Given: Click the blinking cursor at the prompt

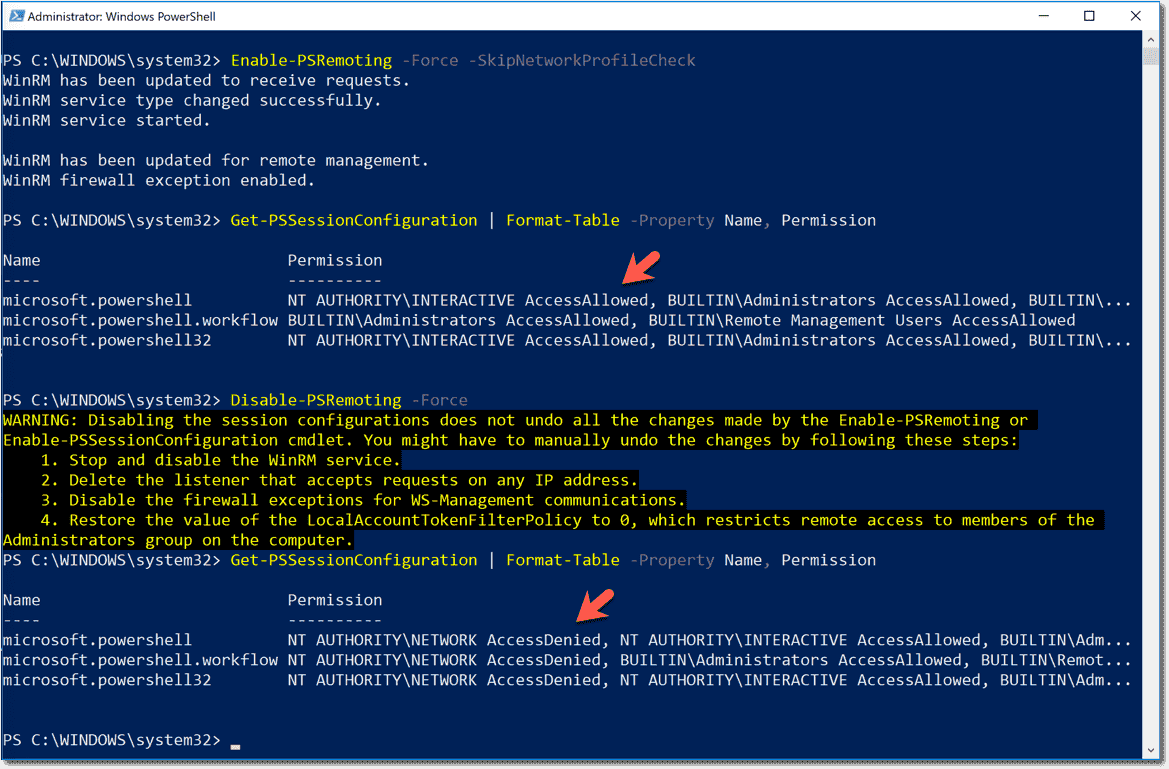Looking at the screenshot, I should pyautogui.click(x=236, y=745).
